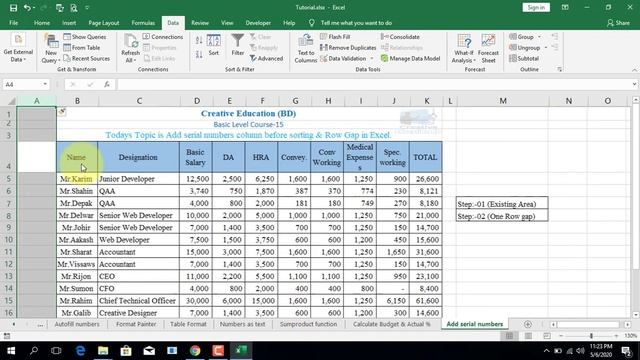Open the Developer tab
Image resolution: width=640 pixels, height=360 pixels.
coord(258,23)
